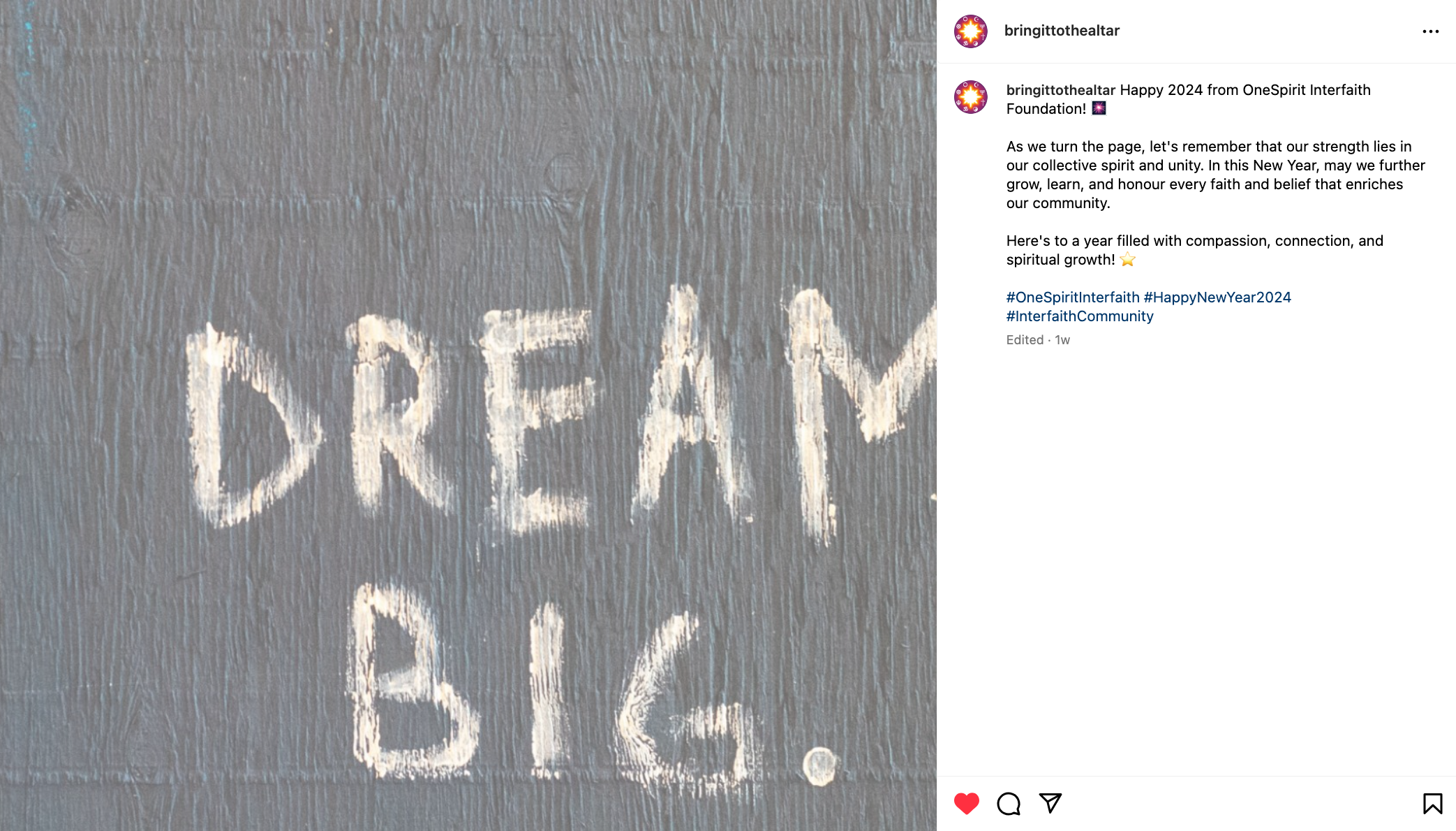This screenshot has width=1456, height=831.
Task: Click the Dream Big post image
Action: [468, 415]
